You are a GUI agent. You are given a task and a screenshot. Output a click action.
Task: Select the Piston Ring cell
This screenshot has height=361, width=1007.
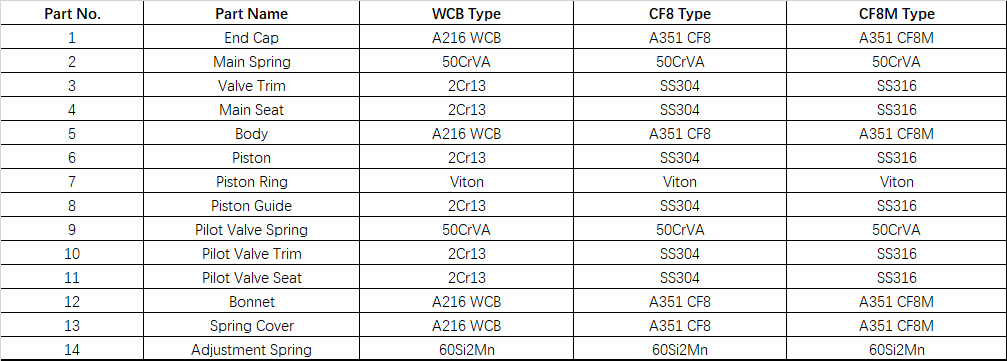[252, 182]
